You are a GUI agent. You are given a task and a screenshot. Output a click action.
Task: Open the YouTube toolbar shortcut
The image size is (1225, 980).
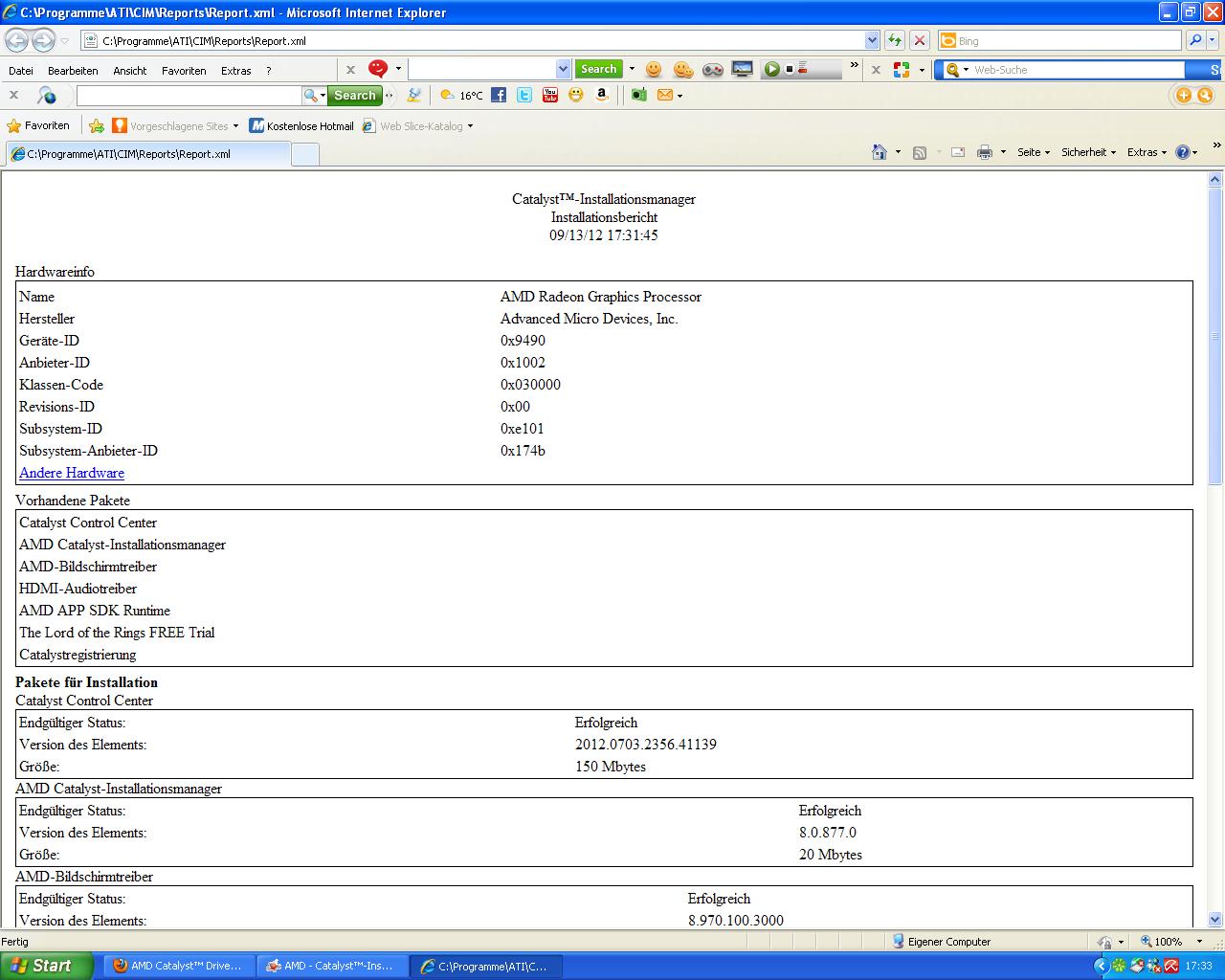[550, 95]
